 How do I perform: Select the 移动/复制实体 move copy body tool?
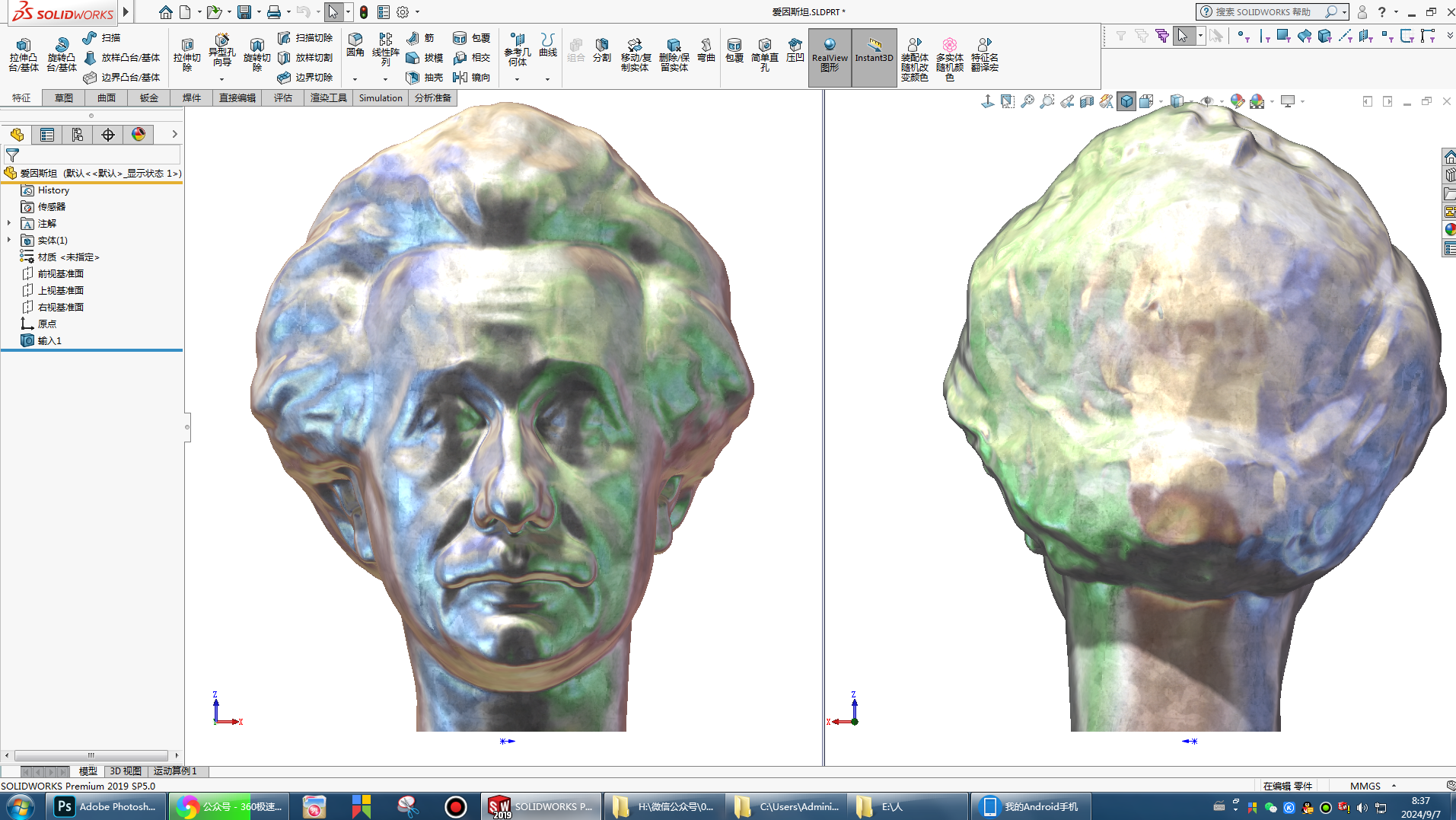636,55
